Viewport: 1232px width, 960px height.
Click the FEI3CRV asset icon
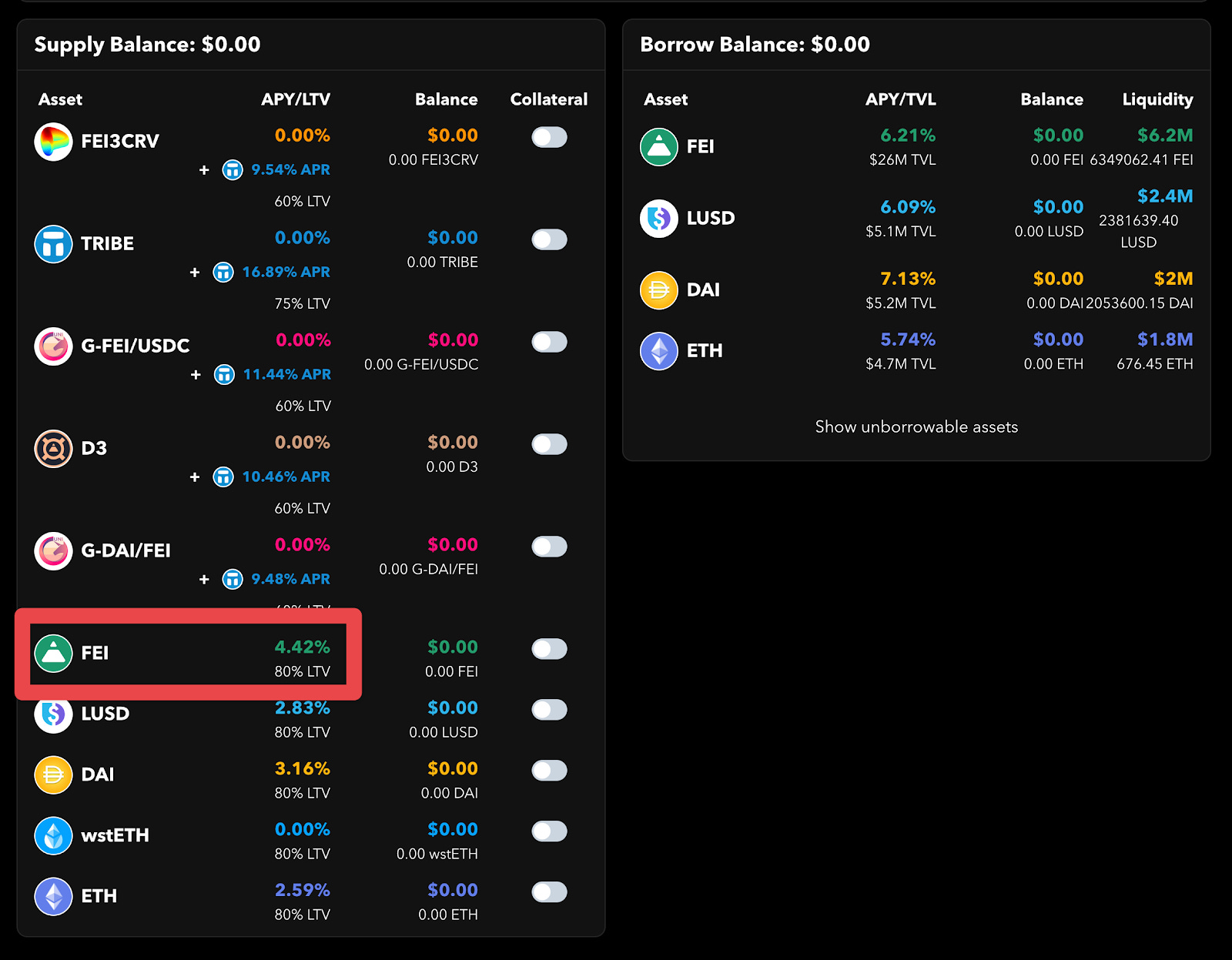(52, 141)
